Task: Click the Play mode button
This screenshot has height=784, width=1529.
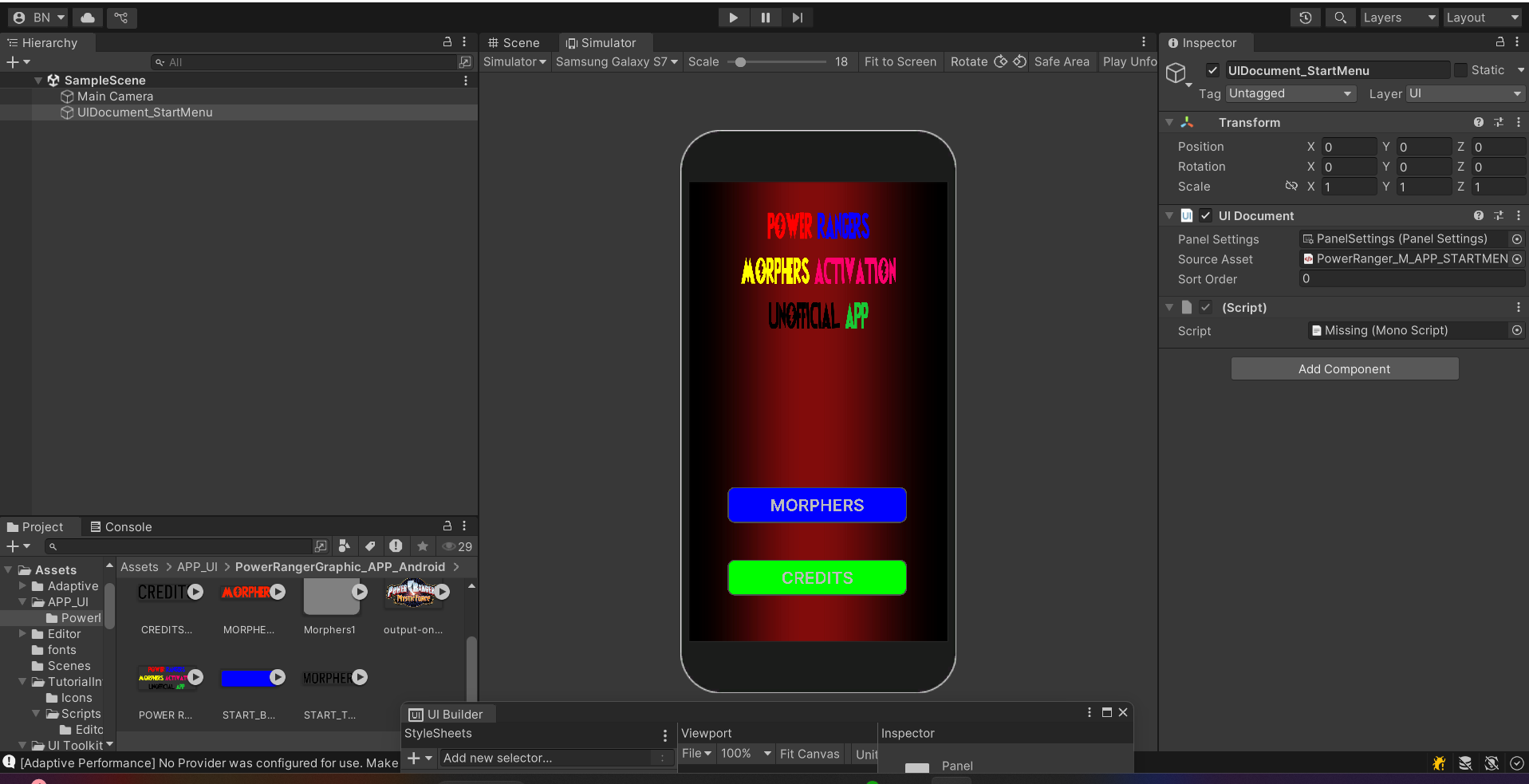Action: (733, 18)
